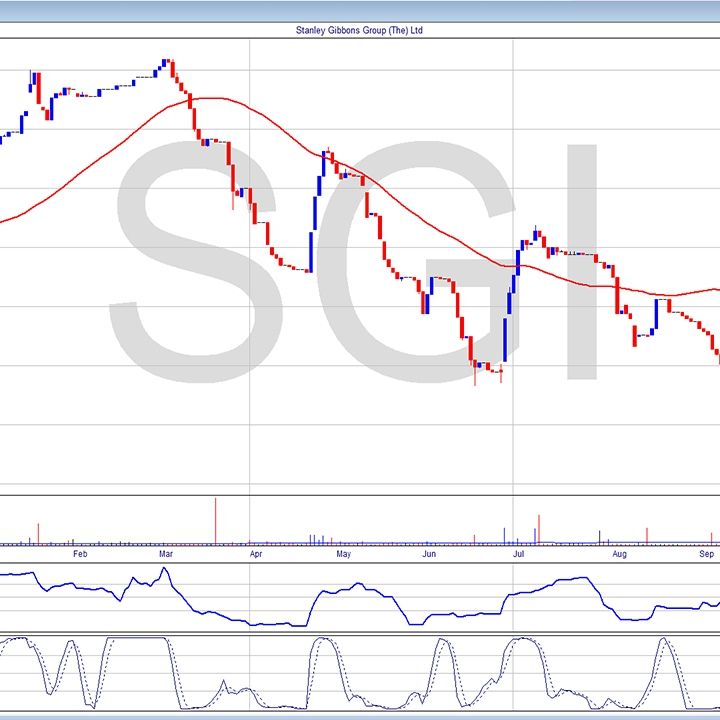
Task: Click the Aug label on date axis
Action: point(619,553)
